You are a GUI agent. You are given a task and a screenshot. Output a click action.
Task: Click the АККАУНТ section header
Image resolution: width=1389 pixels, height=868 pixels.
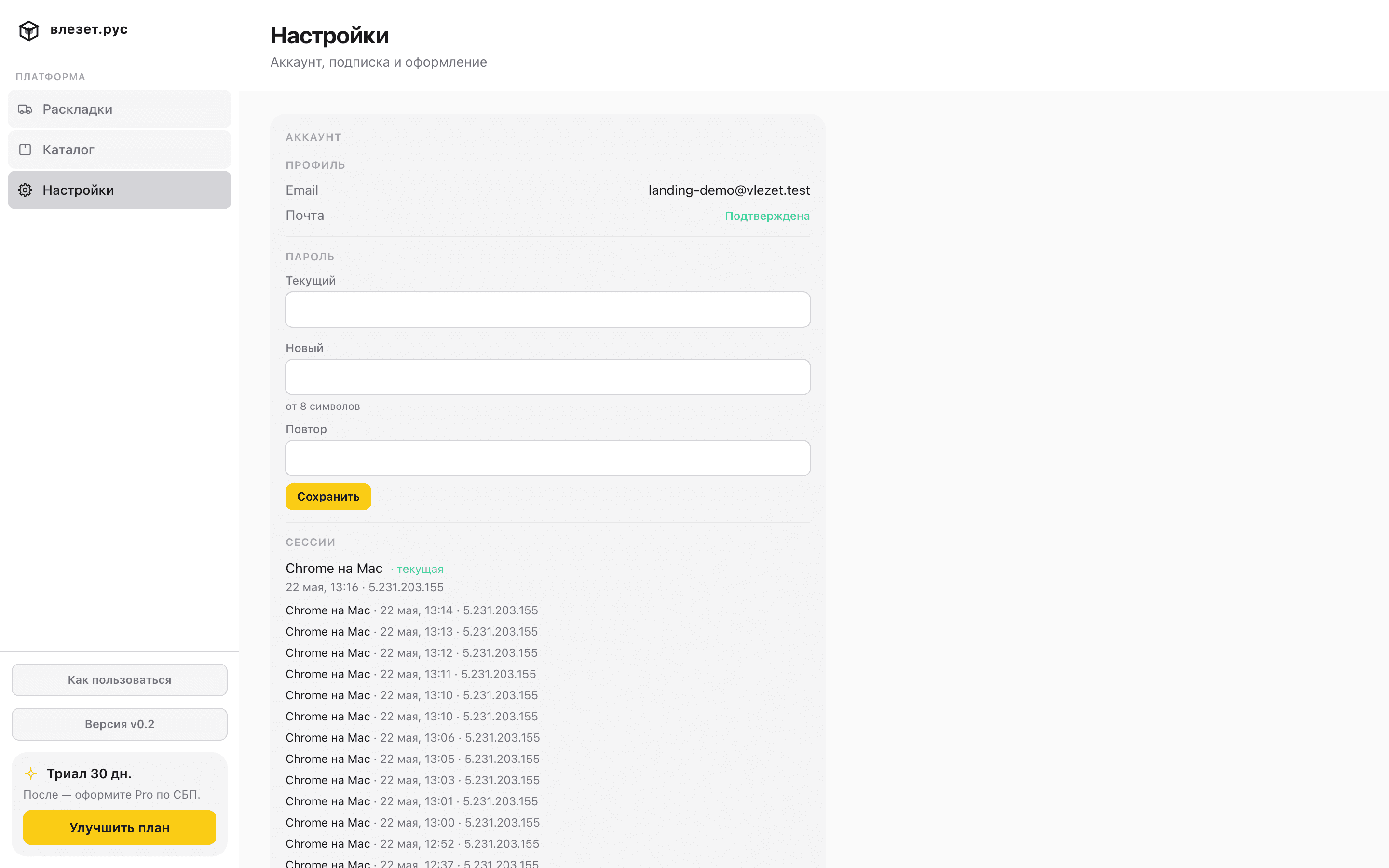pos(313,137)
